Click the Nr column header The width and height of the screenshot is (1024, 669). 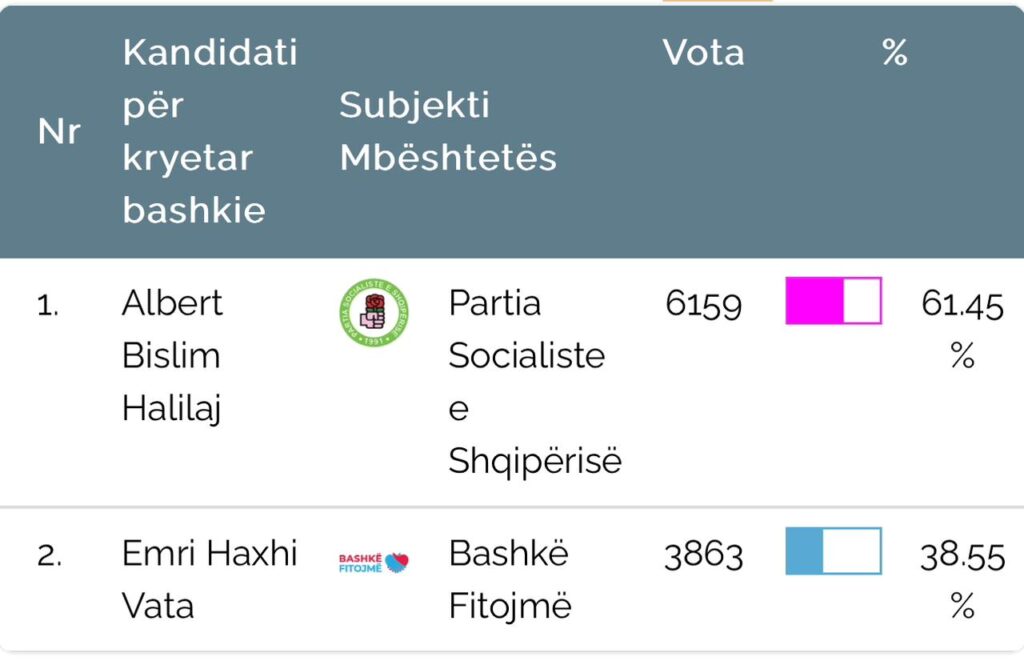59,131
